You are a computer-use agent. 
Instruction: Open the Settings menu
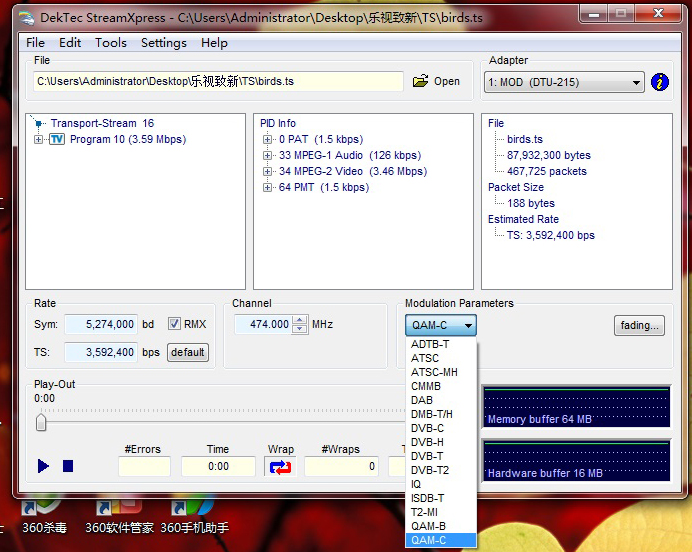[163, 43]
